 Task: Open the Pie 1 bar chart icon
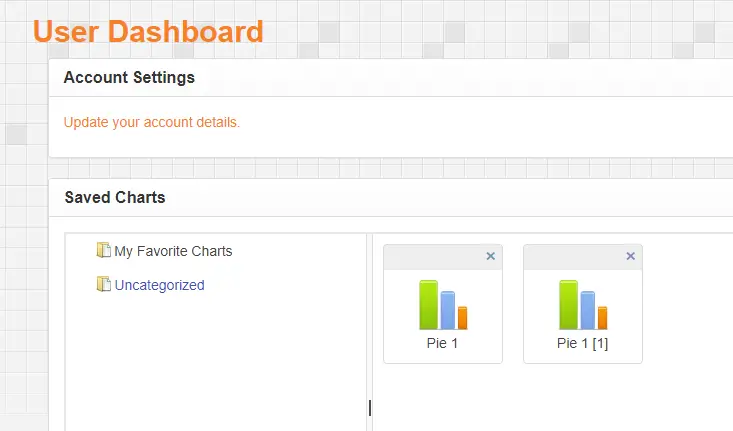pos(443,305)
